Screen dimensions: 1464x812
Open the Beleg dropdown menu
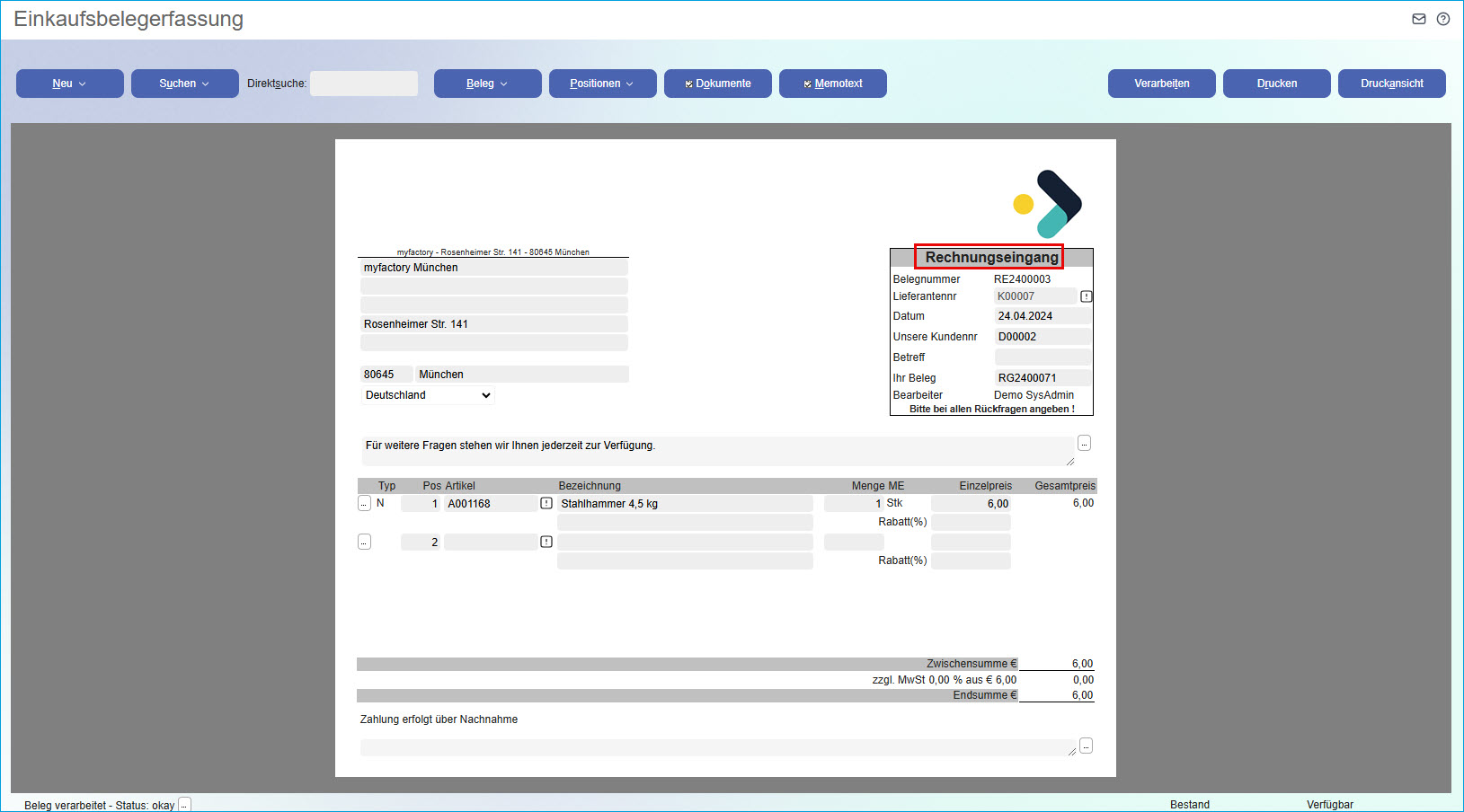point(488,84)
